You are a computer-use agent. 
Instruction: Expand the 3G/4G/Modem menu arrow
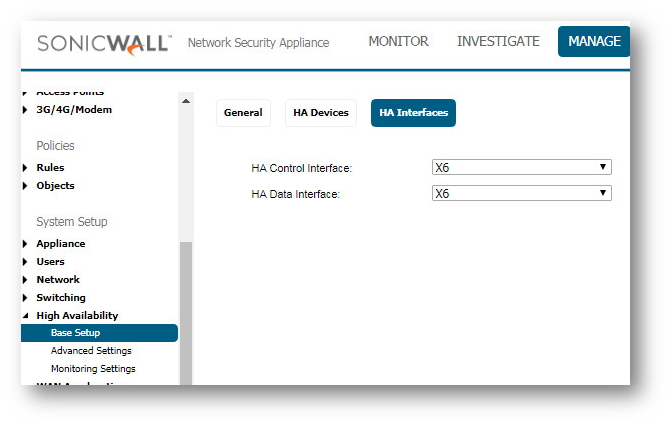coord(25,110)
